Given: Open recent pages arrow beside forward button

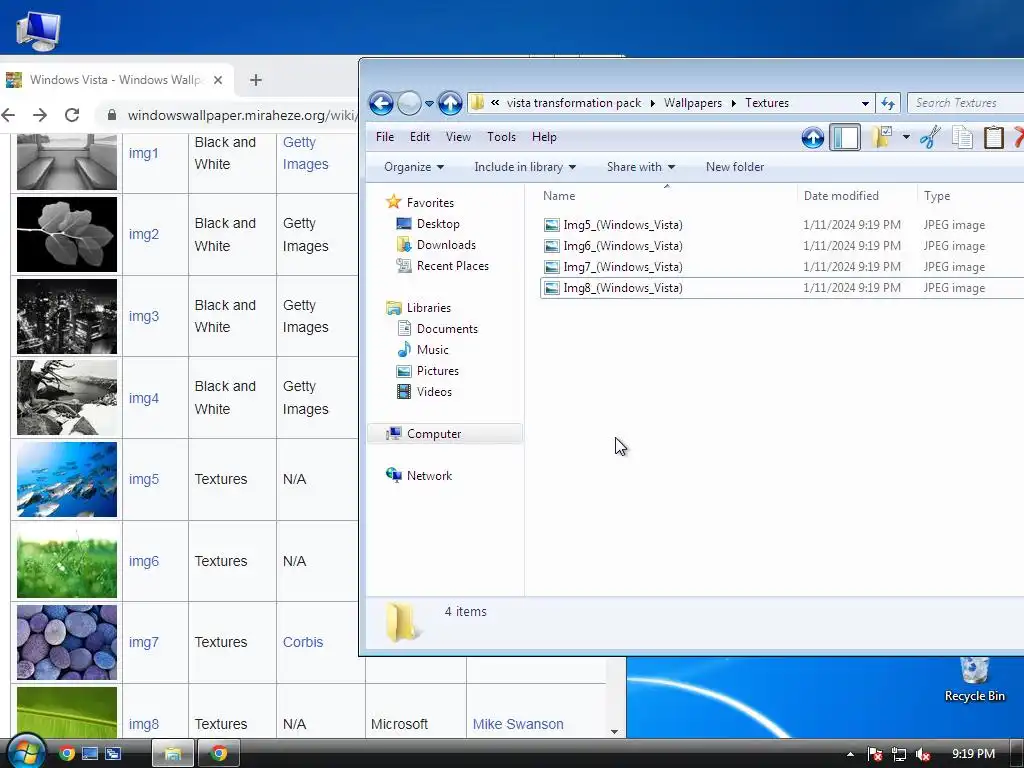Looking at the screenshot, I should tap(429, 104).
